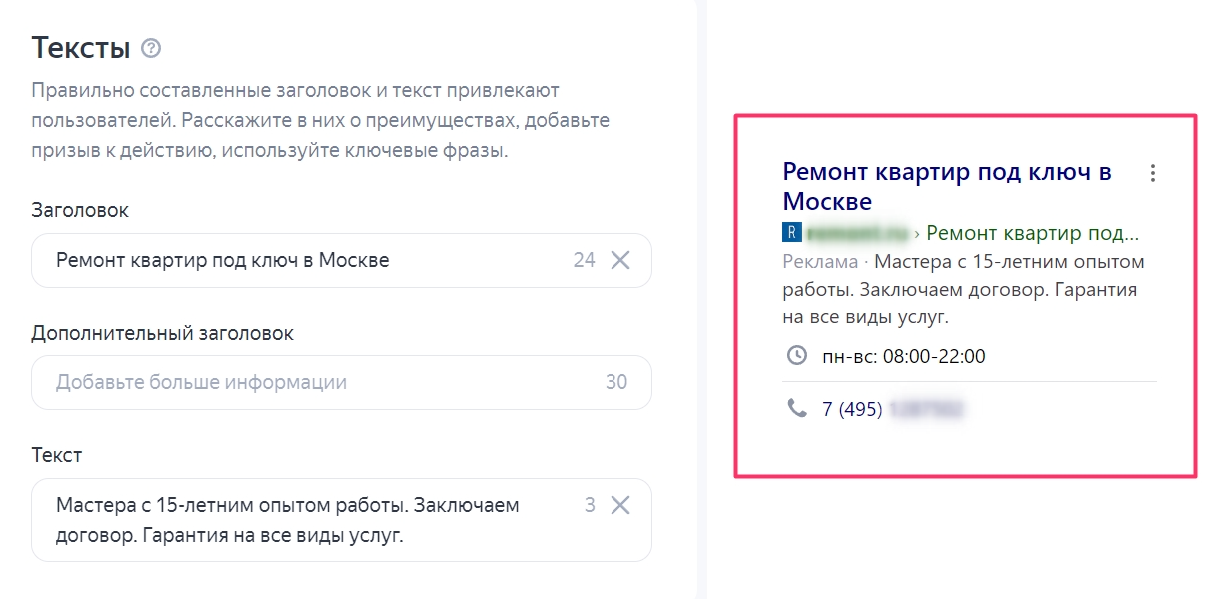
Task: Click the character counter 30 in additional headline
Action: coord(616,382)
